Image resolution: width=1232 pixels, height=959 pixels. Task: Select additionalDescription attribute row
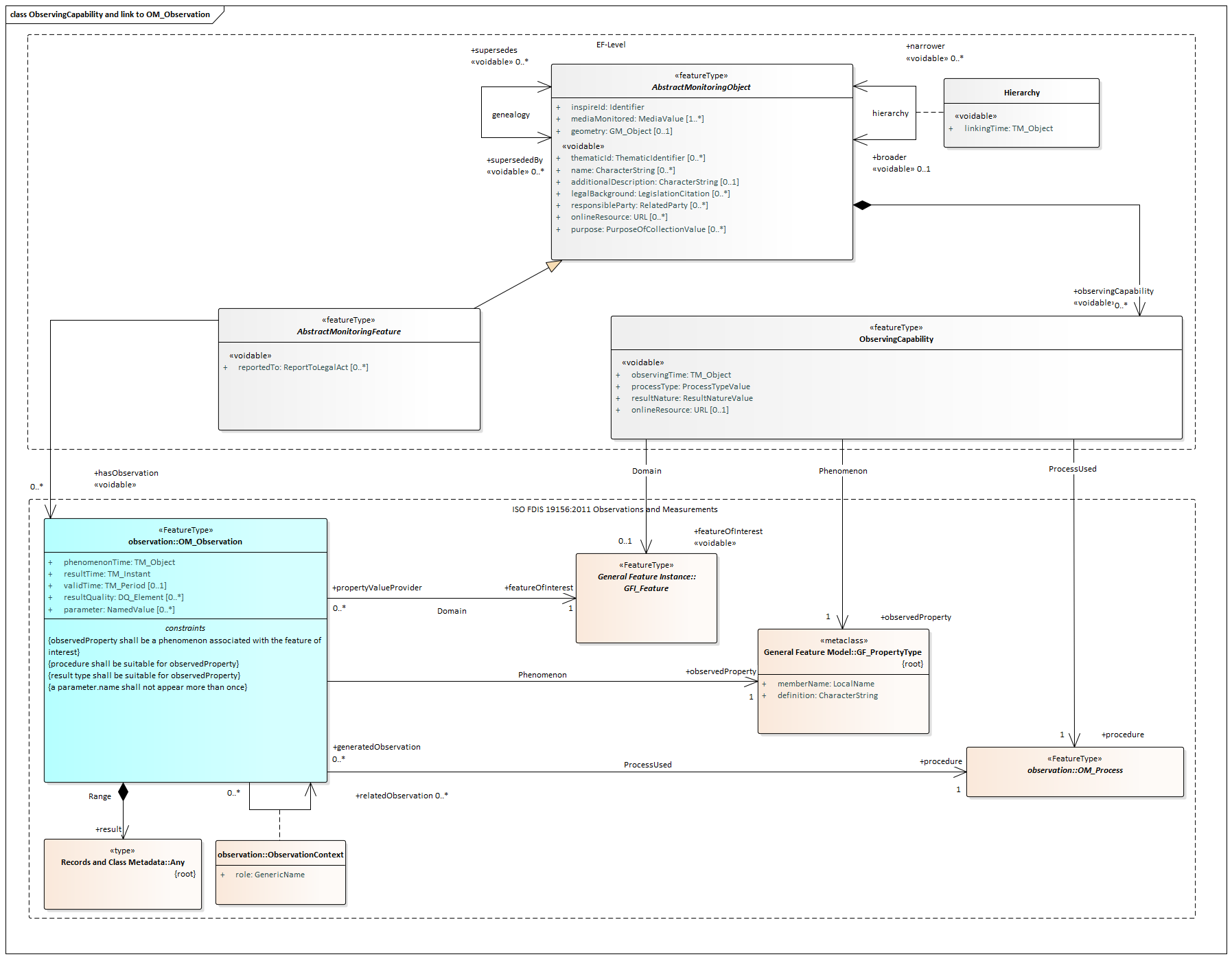pos(655,182)
